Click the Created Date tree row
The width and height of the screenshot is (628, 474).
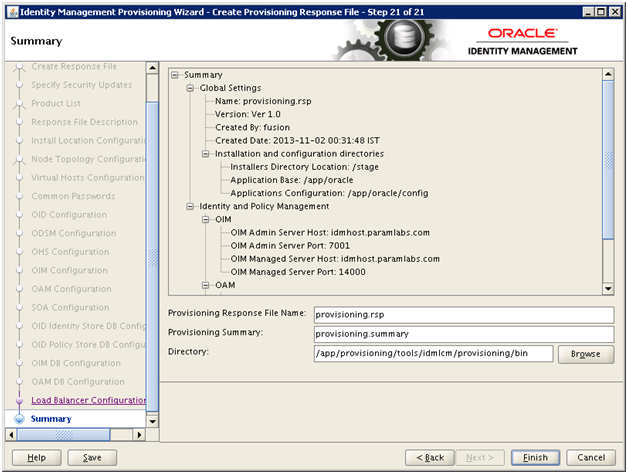(297, 141)
